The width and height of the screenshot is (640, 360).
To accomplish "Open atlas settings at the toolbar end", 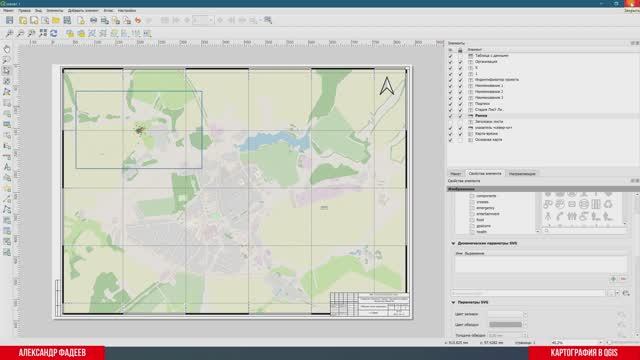I will 268,20.
